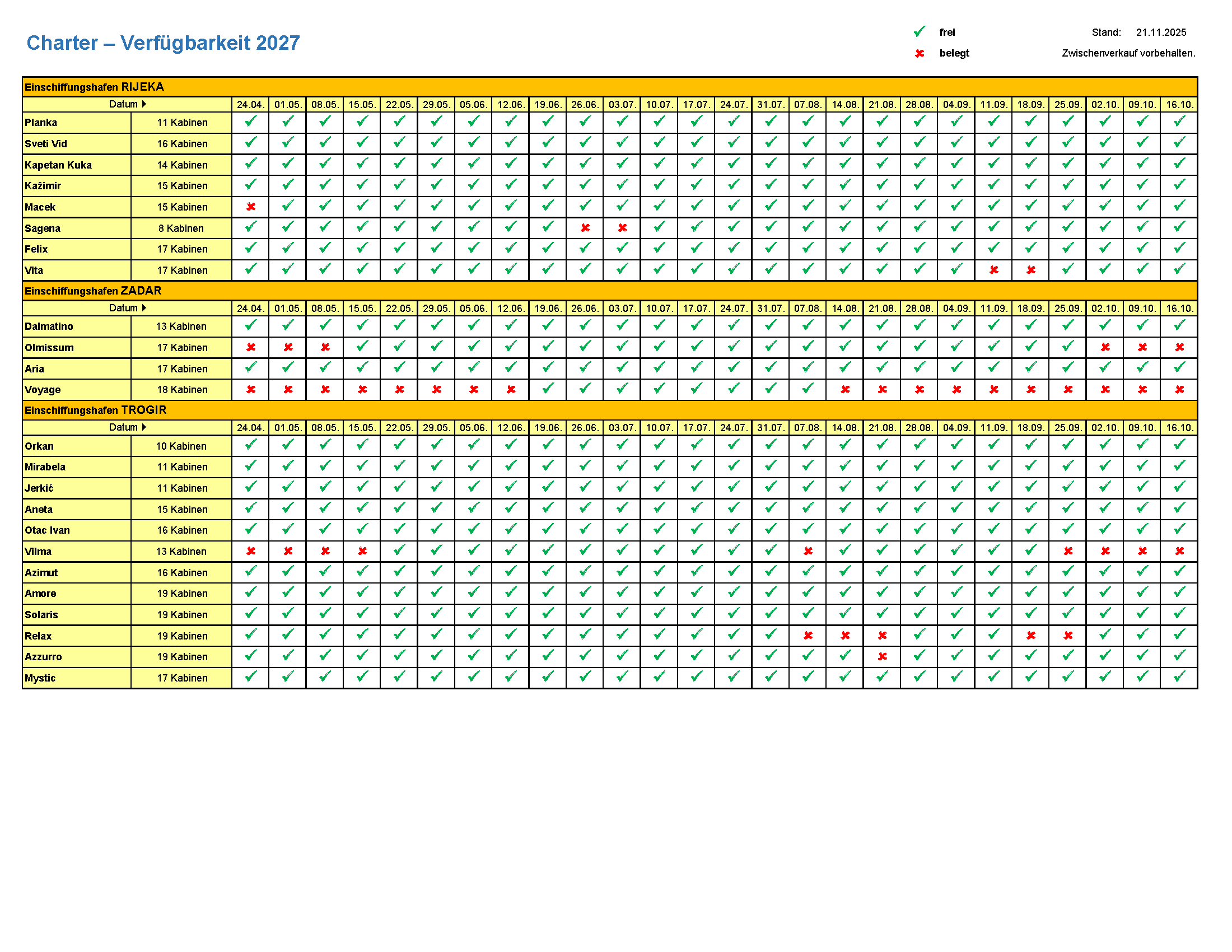Click the Stand date 21.11.2025
Screen dimensions: 1232x952
click(x=1160, y=32)
